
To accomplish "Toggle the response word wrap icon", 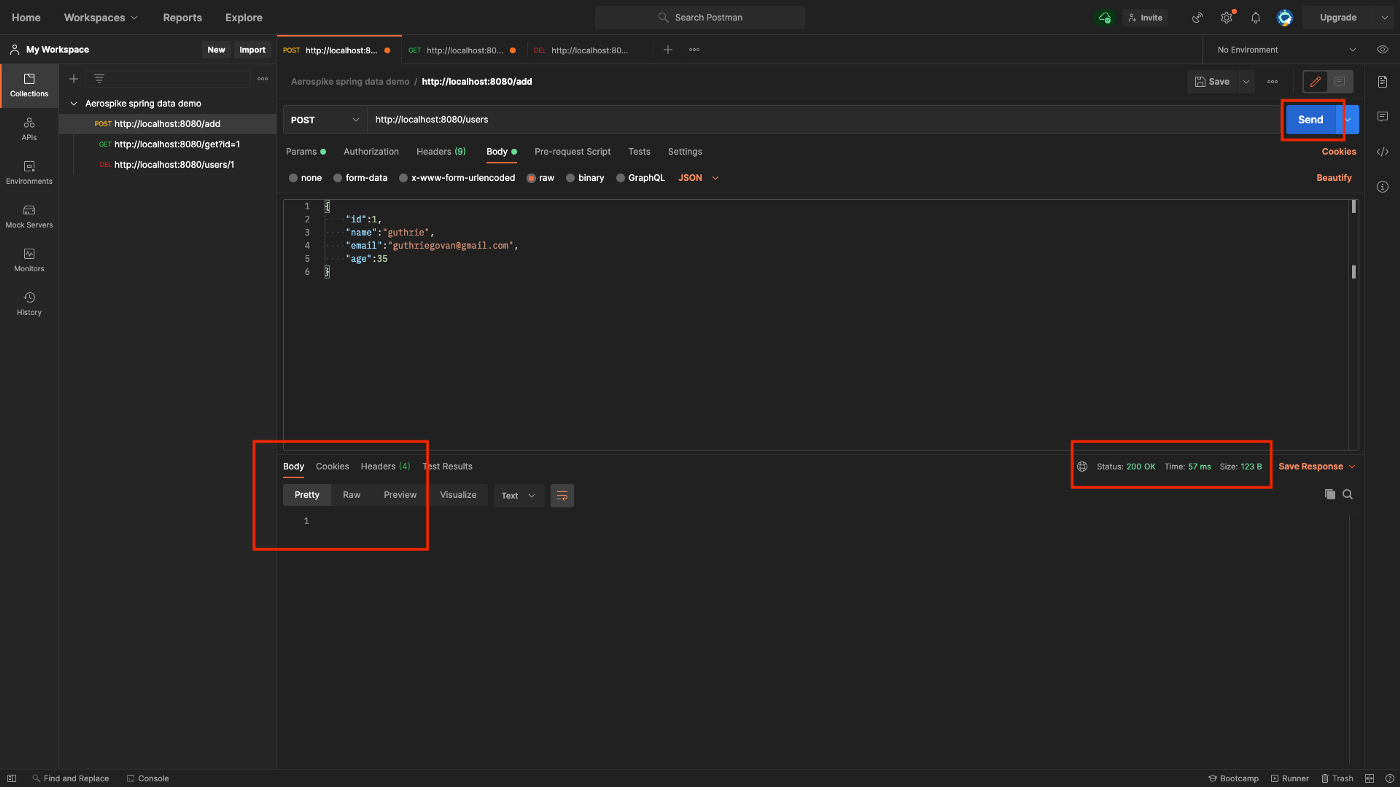I will click(562, 495).
